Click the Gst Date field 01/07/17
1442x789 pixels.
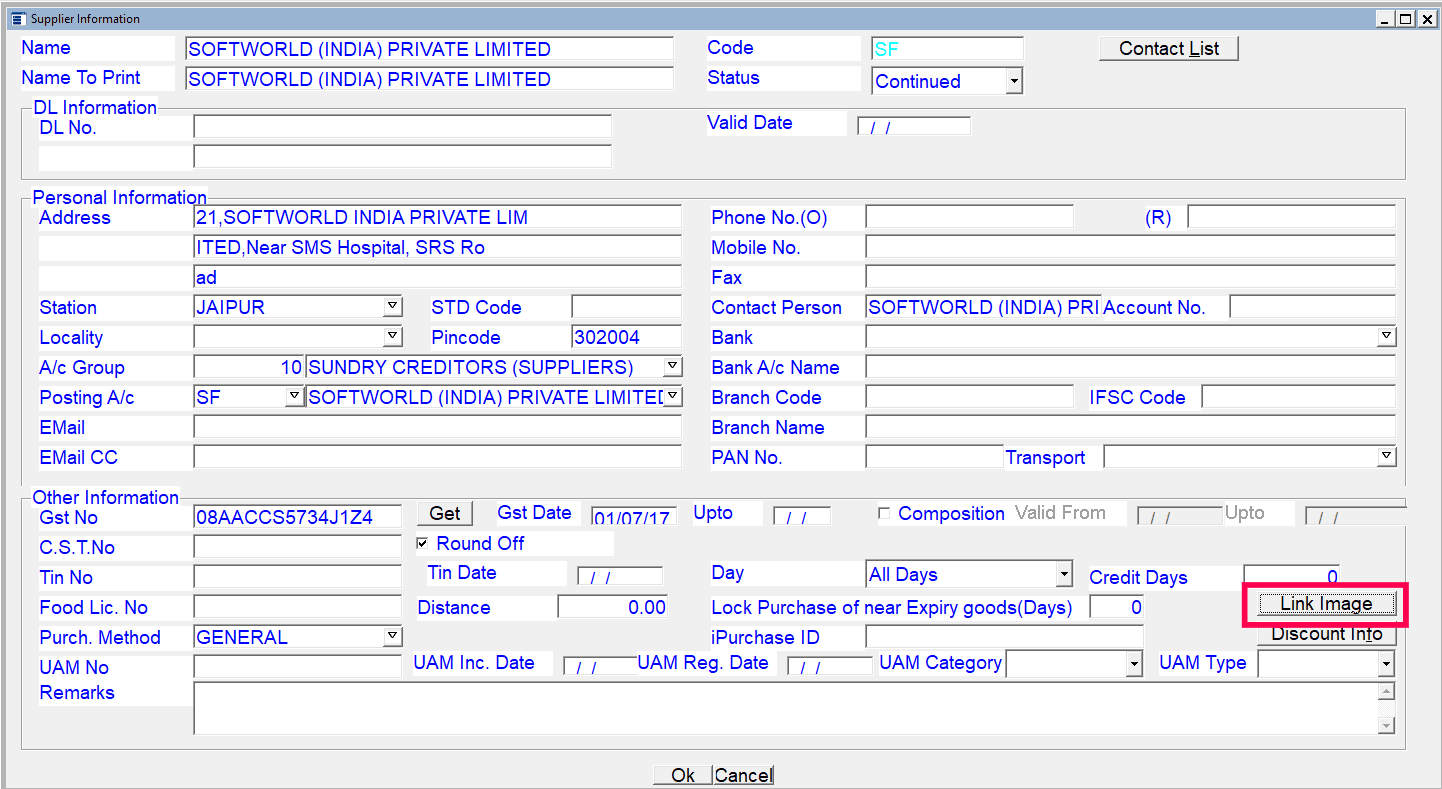coord(634,516)
